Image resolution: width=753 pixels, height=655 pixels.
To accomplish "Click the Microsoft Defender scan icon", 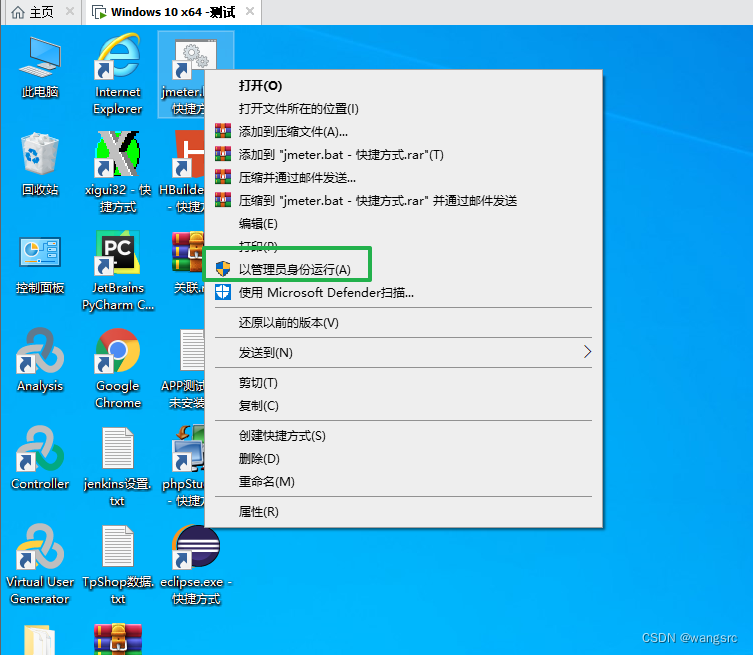I will [x=223, y=292].
